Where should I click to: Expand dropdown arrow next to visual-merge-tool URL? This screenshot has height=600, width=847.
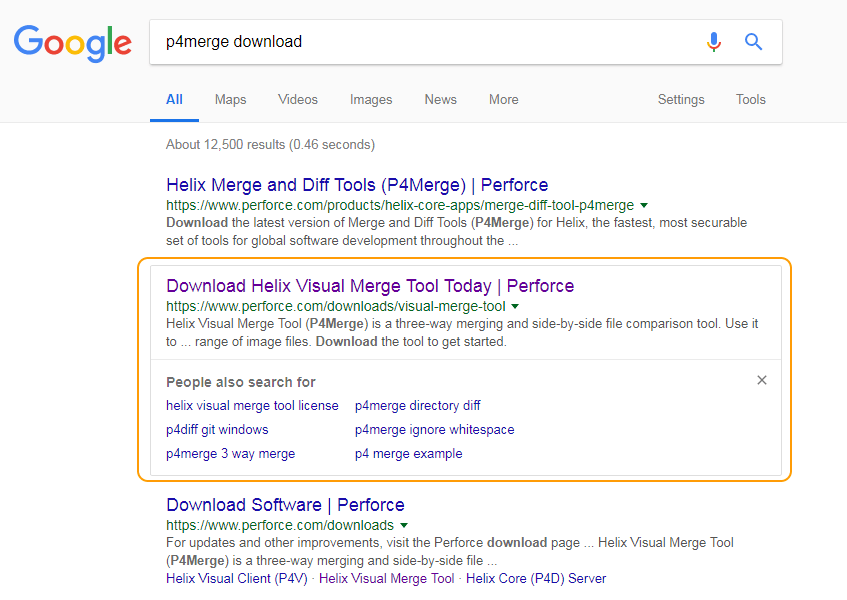pyautogui.click(x=515, y=306)
